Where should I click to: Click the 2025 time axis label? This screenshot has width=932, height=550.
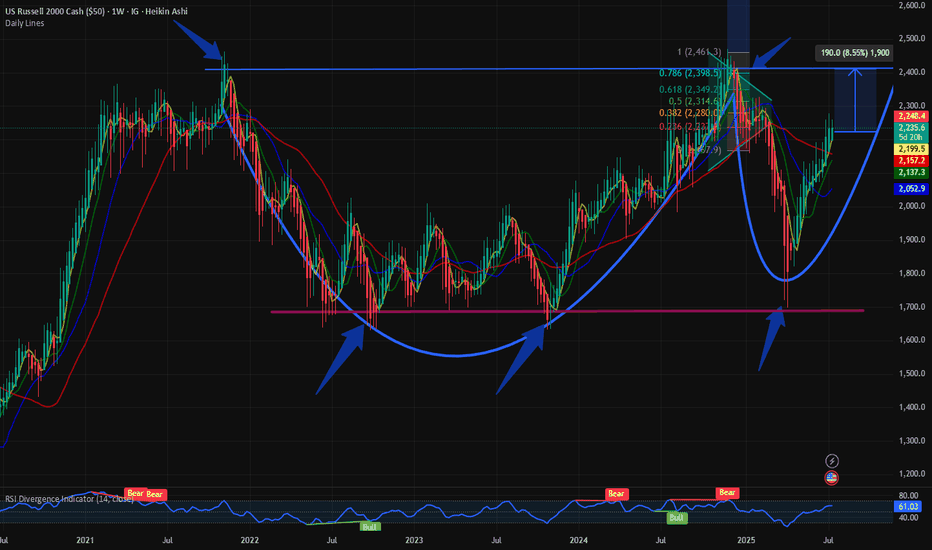[x=746, y=540]
